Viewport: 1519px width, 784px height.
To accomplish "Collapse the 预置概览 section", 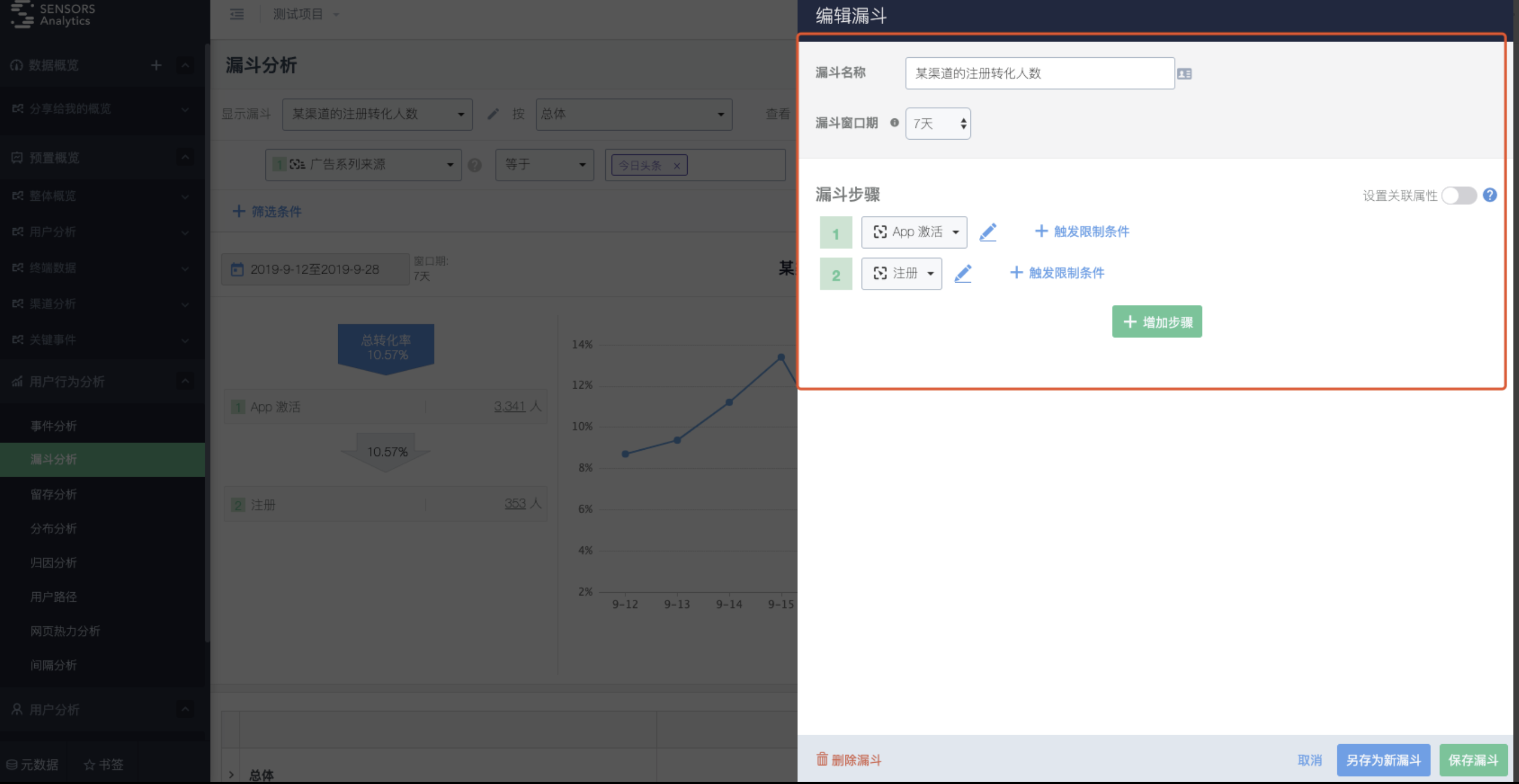I will pyautogui.click(x=185, y=158).
